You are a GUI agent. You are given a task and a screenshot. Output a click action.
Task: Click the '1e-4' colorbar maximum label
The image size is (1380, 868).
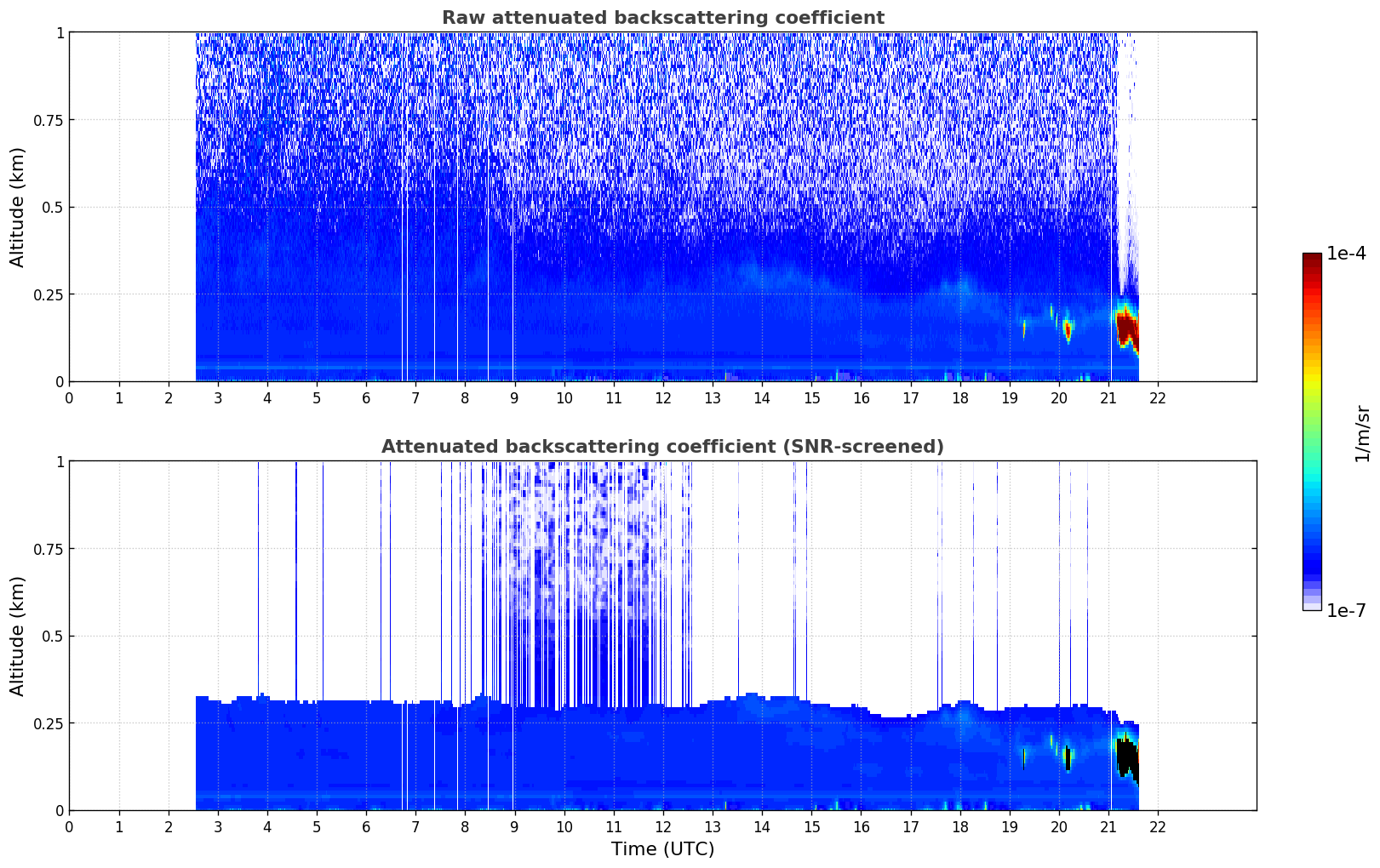pos(1346,254)
